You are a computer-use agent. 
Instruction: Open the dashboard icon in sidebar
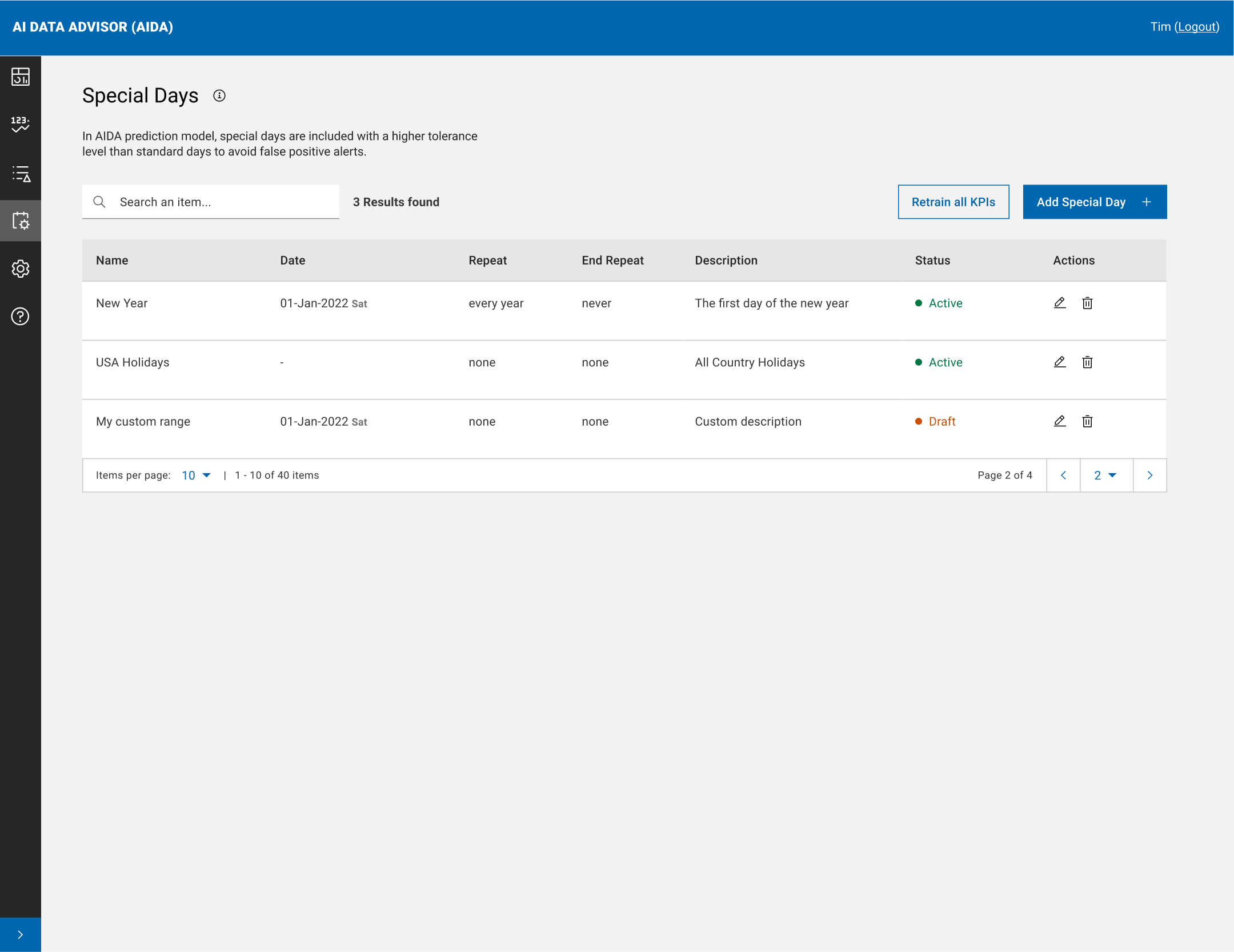click(x=21, y=77)
